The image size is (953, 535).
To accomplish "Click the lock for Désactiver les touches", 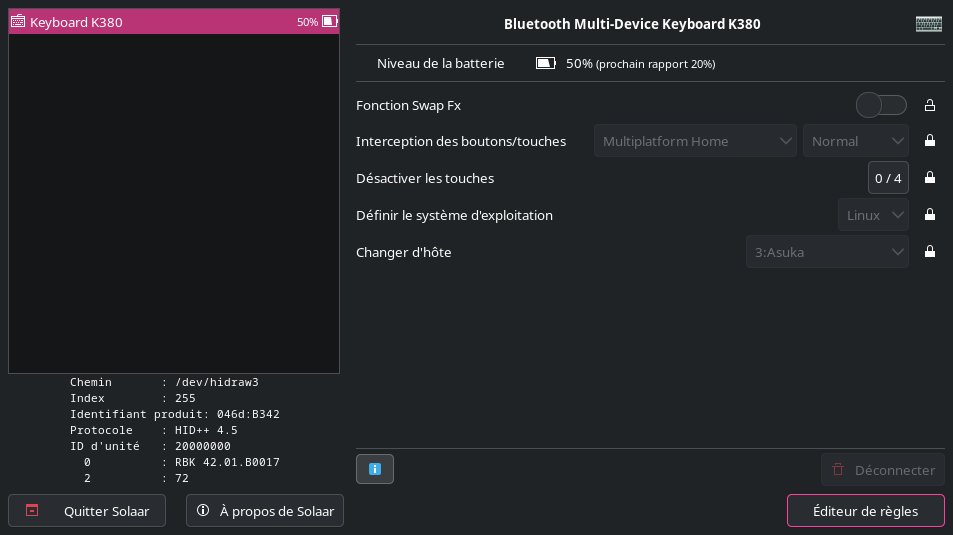I will coord(930,178).
